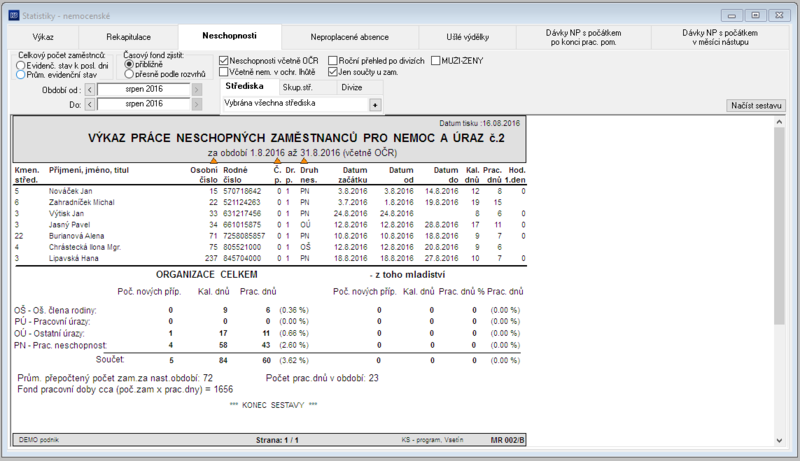Image resolution: width=800 pixels, height=461 pixels.
Task: Click Lipavská Hana row name
Action: coord(73,259)
